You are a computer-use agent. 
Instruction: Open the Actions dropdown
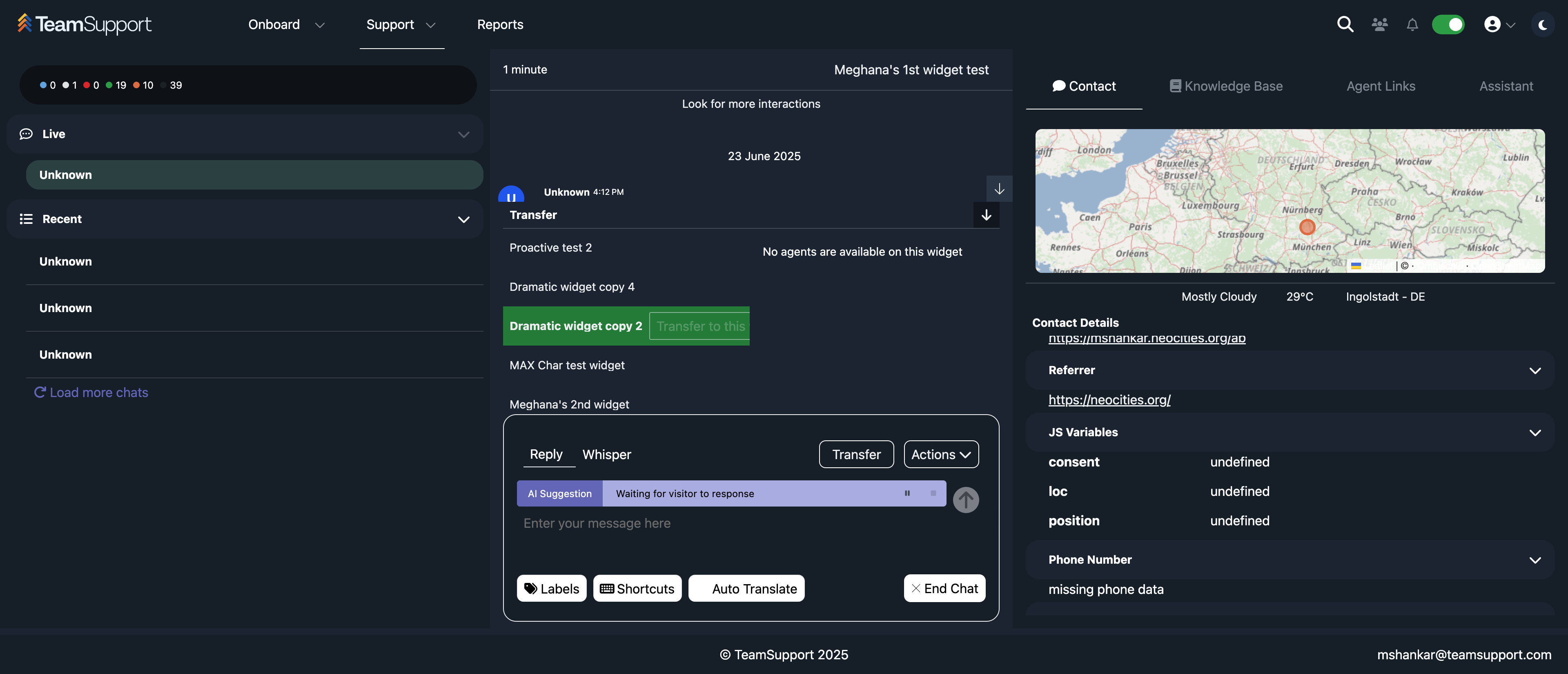click(941, 454)
